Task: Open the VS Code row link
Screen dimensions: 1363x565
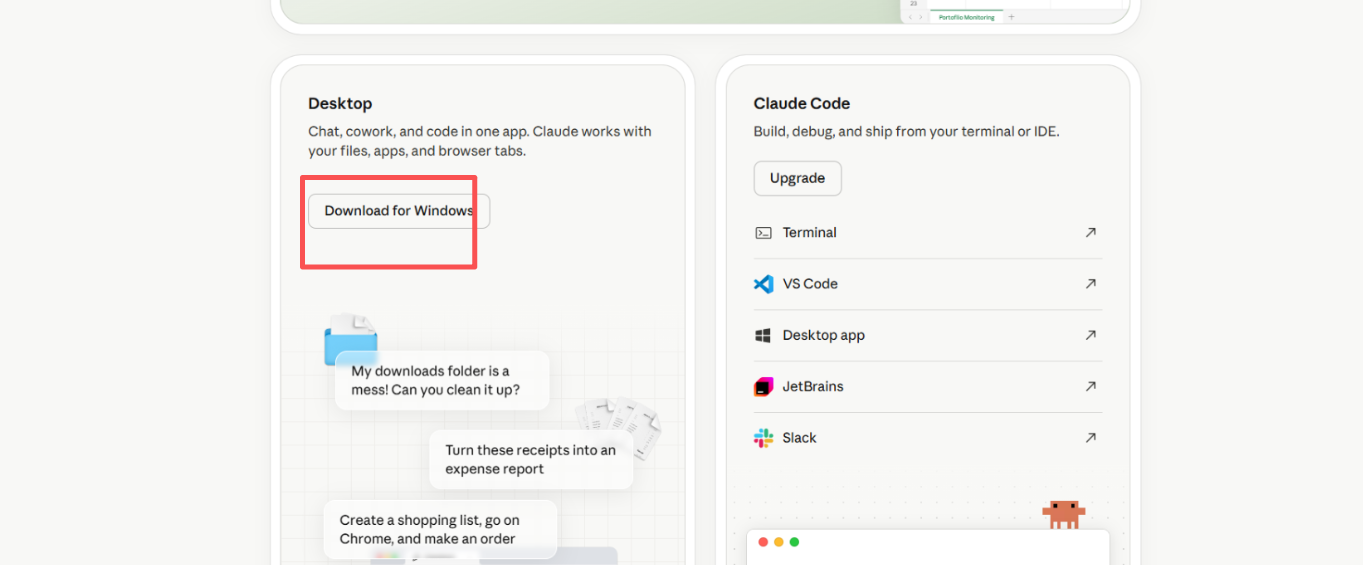Action: (927, 284)
